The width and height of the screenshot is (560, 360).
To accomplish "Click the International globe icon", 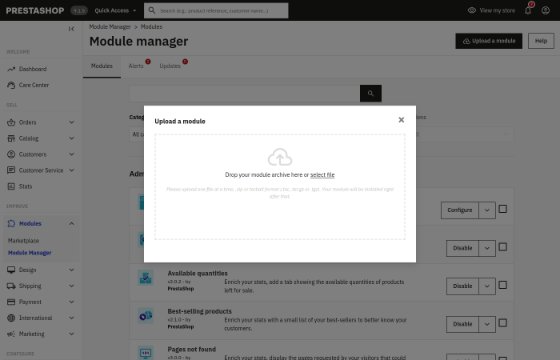I will point(11,318).
